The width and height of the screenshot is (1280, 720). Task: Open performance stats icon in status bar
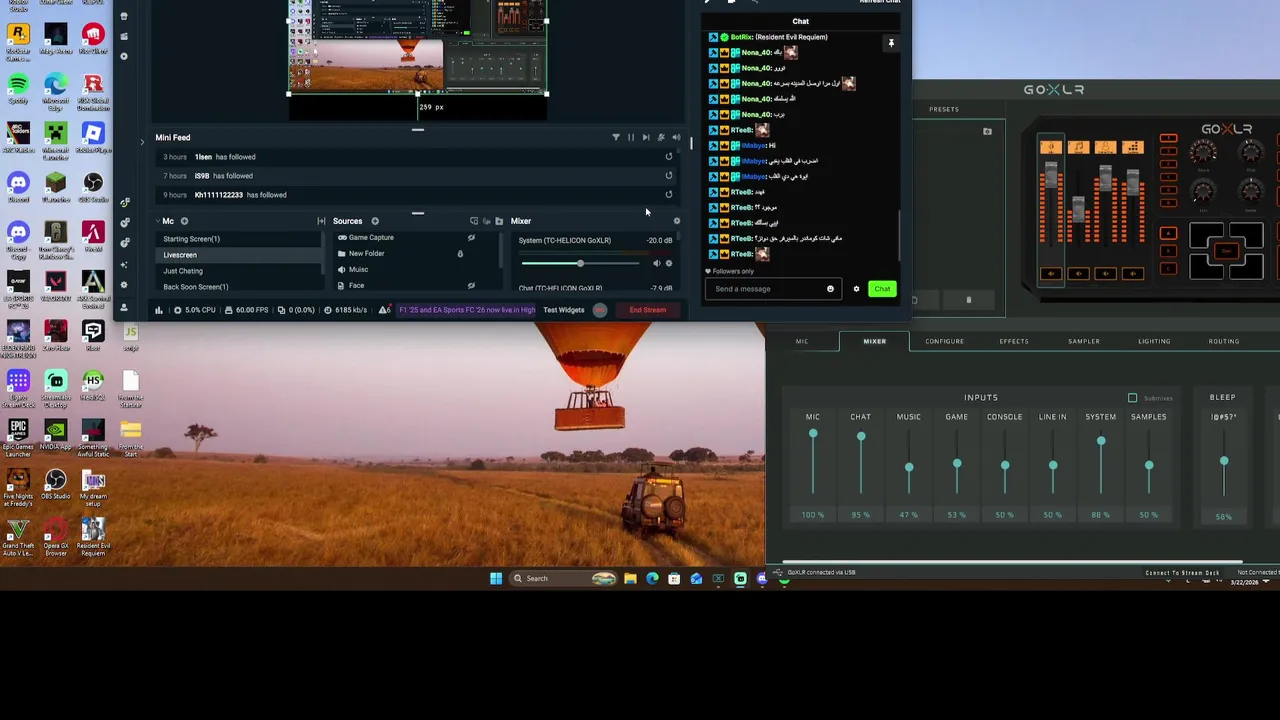coord(158,310)
